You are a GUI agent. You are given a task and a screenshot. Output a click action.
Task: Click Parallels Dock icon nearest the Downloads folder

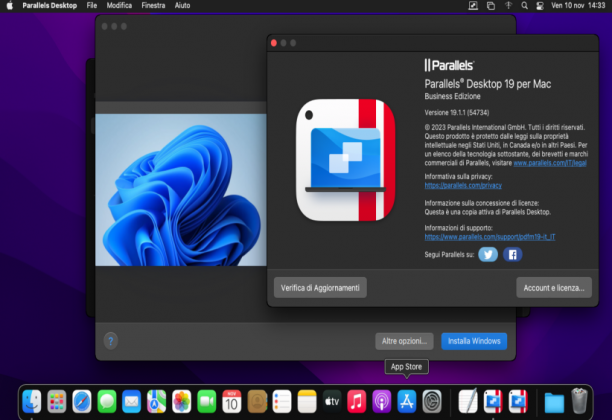tap(518, 401)
